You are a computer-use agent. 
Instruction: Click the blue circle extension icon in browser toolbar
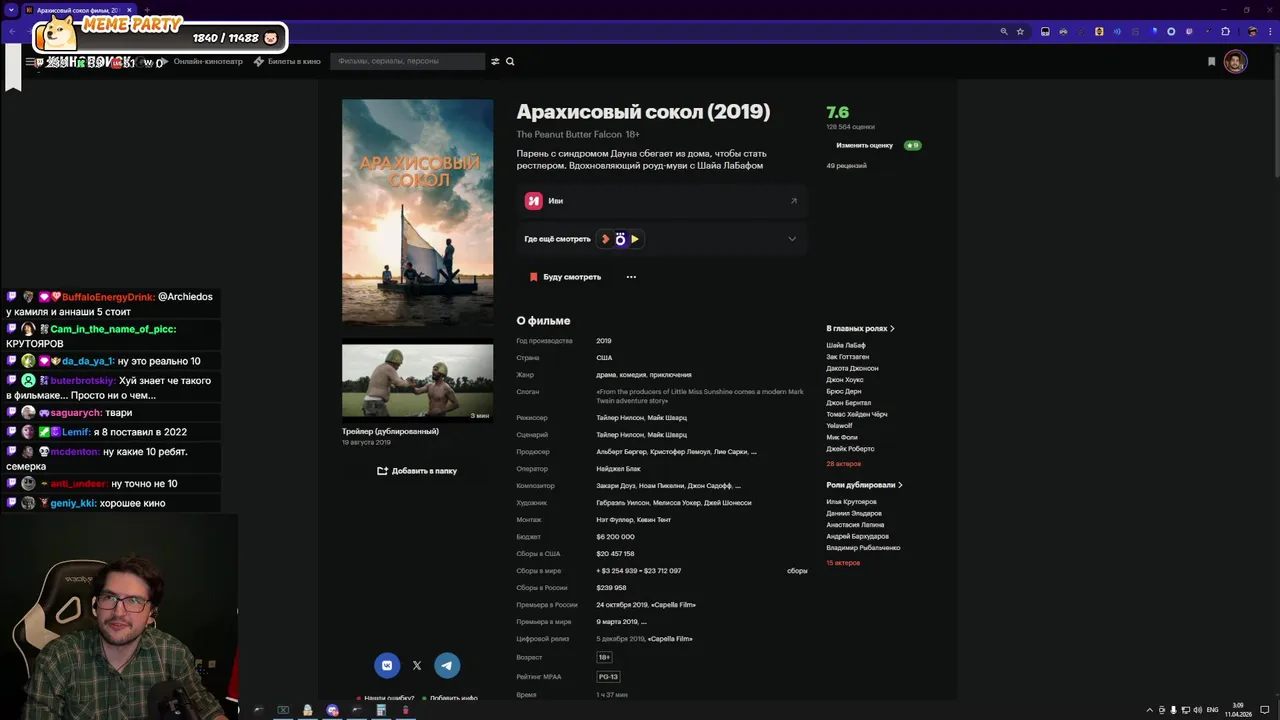[1171, 31]
